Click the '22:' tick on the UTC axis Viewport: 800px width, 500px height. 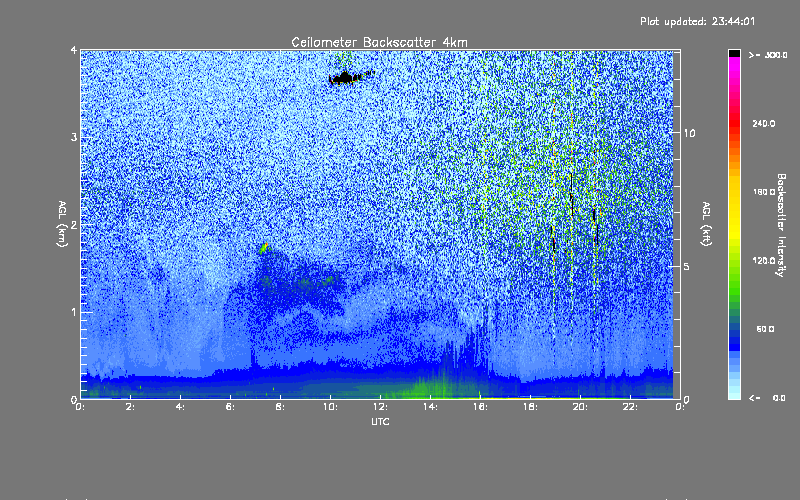pyautogui.click(x=630, y=407)
